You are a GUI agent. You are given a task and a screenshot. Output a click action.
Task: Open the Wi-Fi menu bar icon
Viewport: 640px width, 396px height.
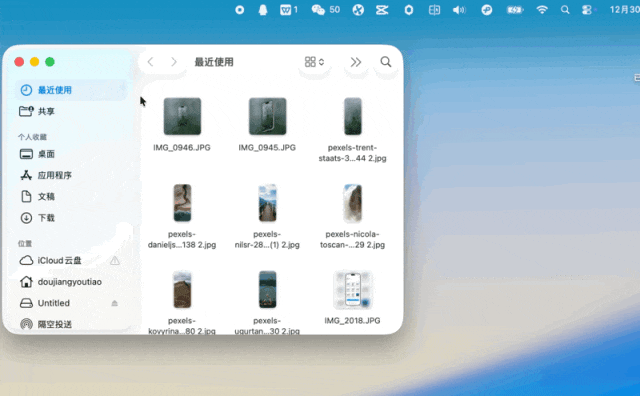[542, 10]
